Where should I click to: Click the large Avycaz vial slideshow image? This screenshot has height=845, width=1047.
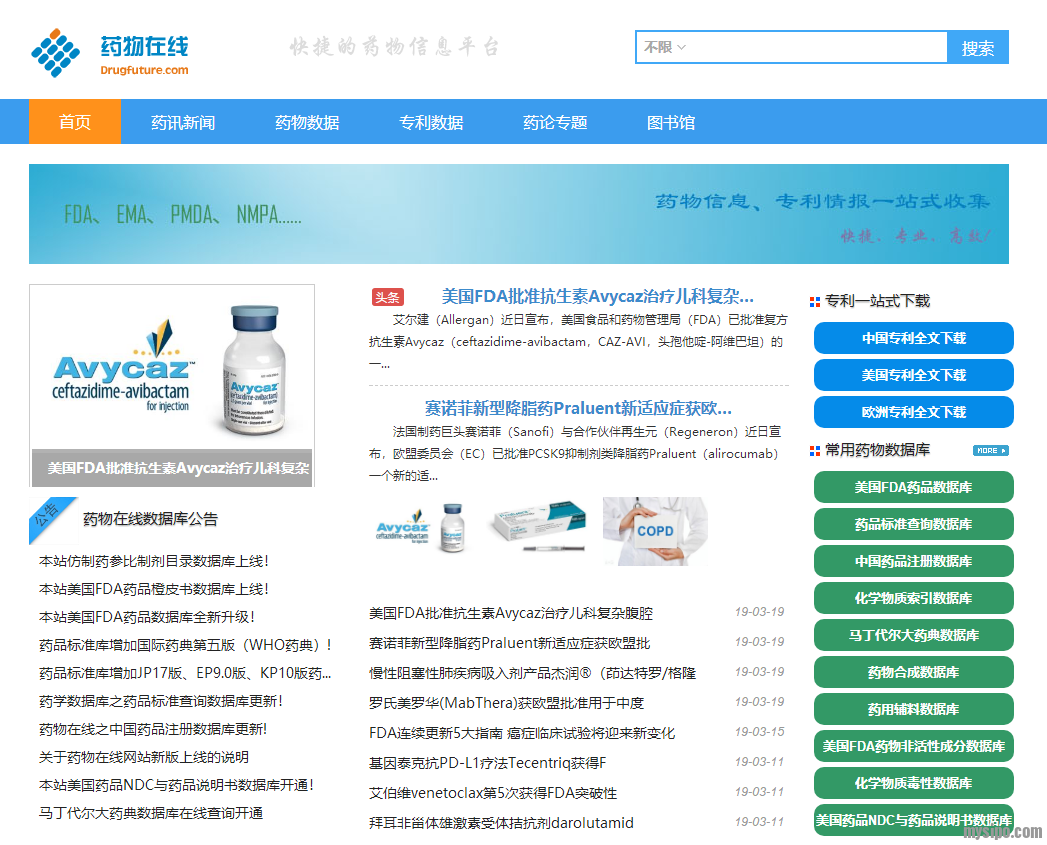[171, 372]
